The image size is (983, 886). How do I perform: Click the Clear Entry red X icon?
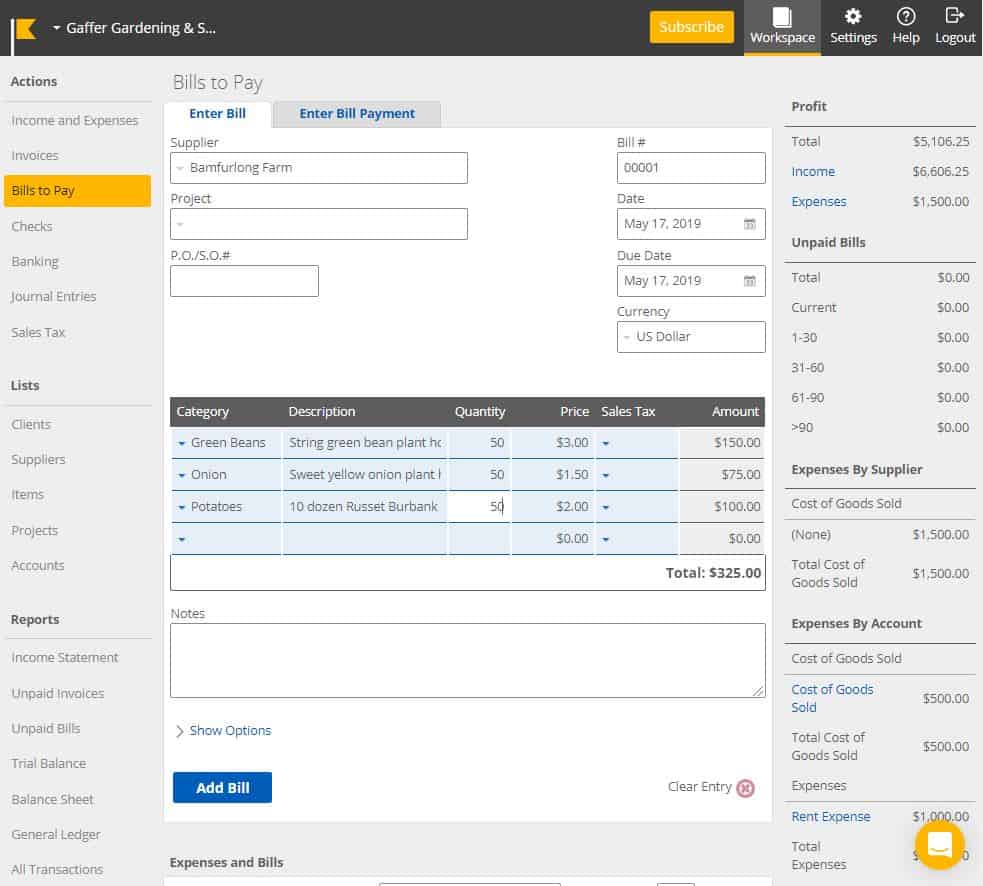(x=745, y=788)
